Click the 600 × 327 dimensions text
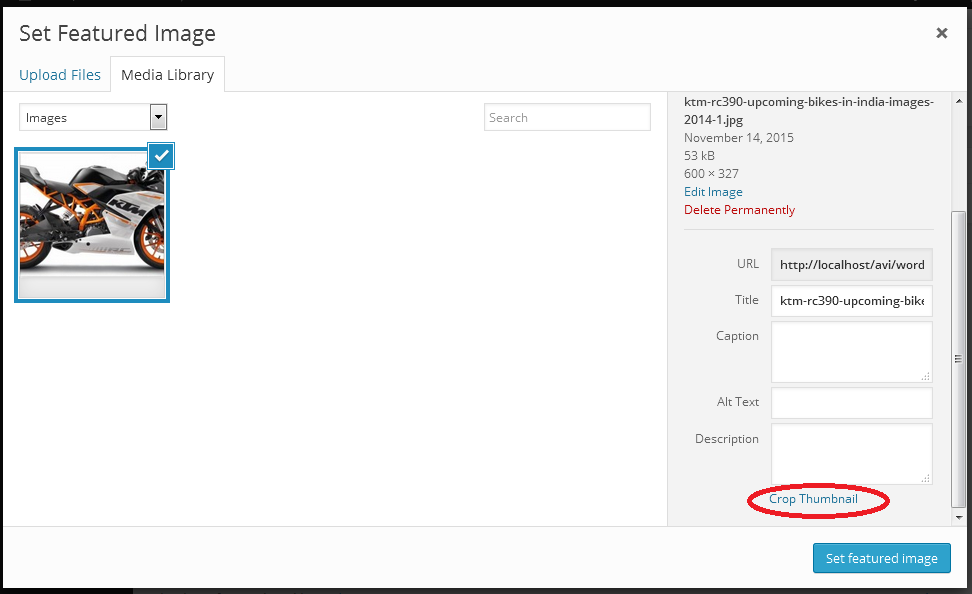The image size is (972, 594). pyautogui.click(x=711, y=174)
